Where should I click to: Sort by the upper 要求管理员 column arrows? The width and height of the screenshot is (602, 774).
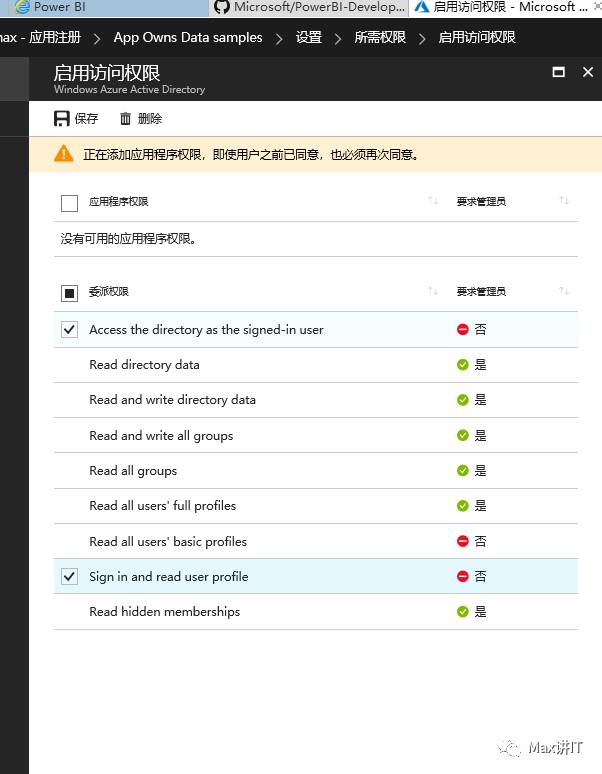pos(564,200)
